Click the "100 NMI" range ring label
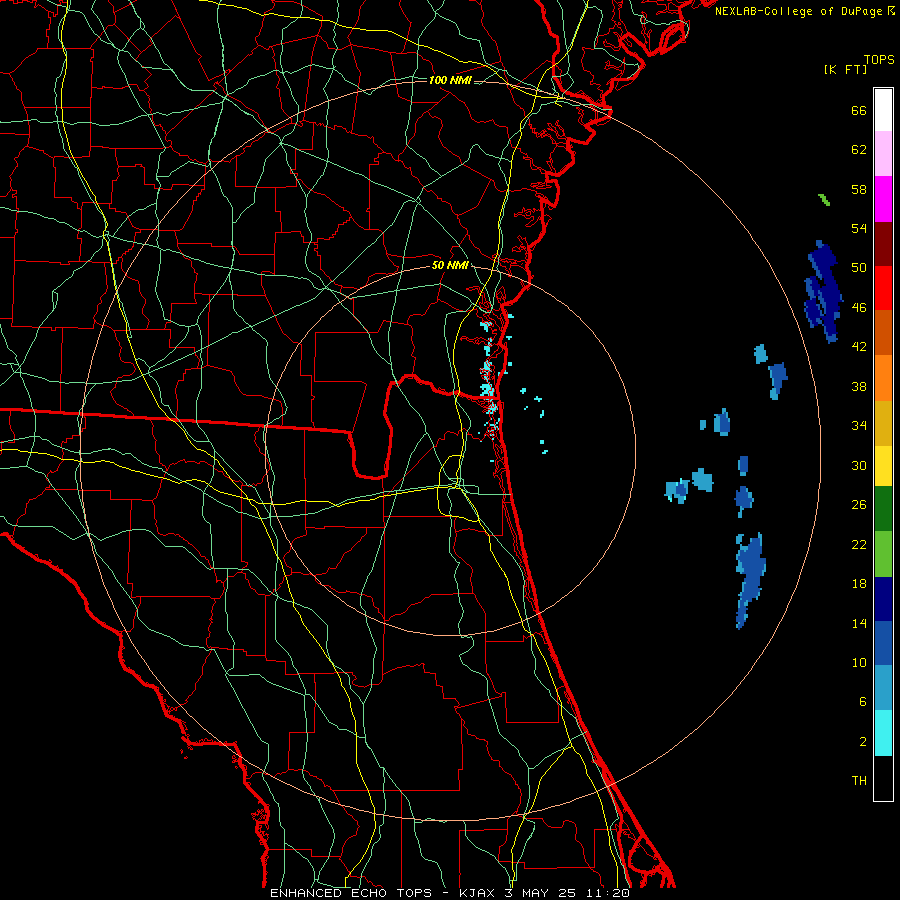The image size is (900, 900). pos(450,80)
